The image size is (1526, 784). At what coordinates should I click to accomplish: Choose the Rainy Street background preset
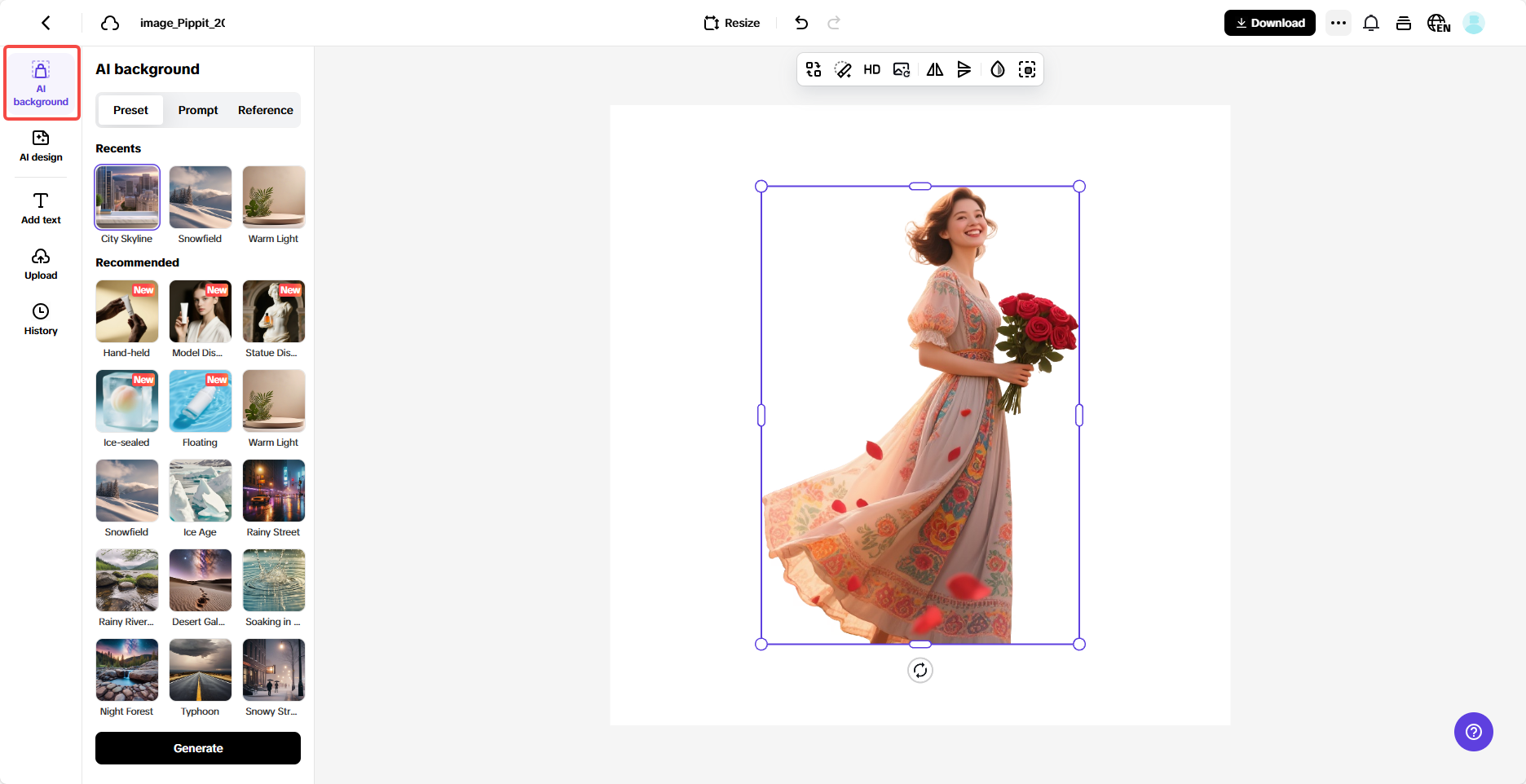273,491
